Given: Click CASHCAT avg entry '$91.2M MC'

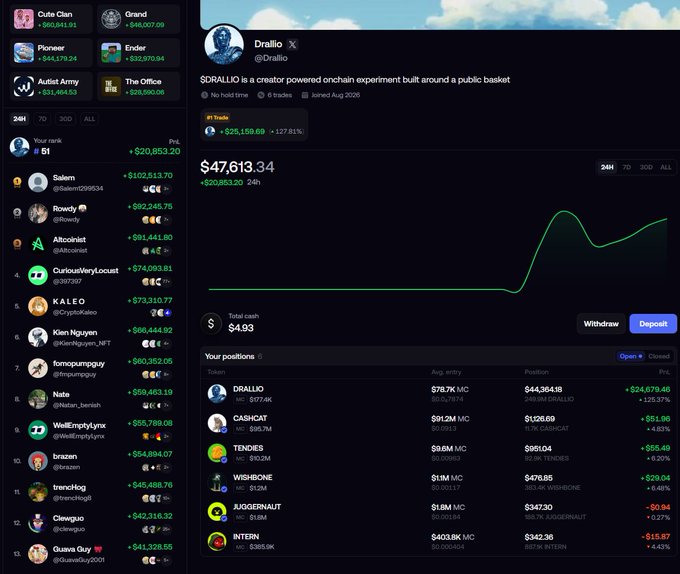Looking at the screenshot, I should click(450, 419).
